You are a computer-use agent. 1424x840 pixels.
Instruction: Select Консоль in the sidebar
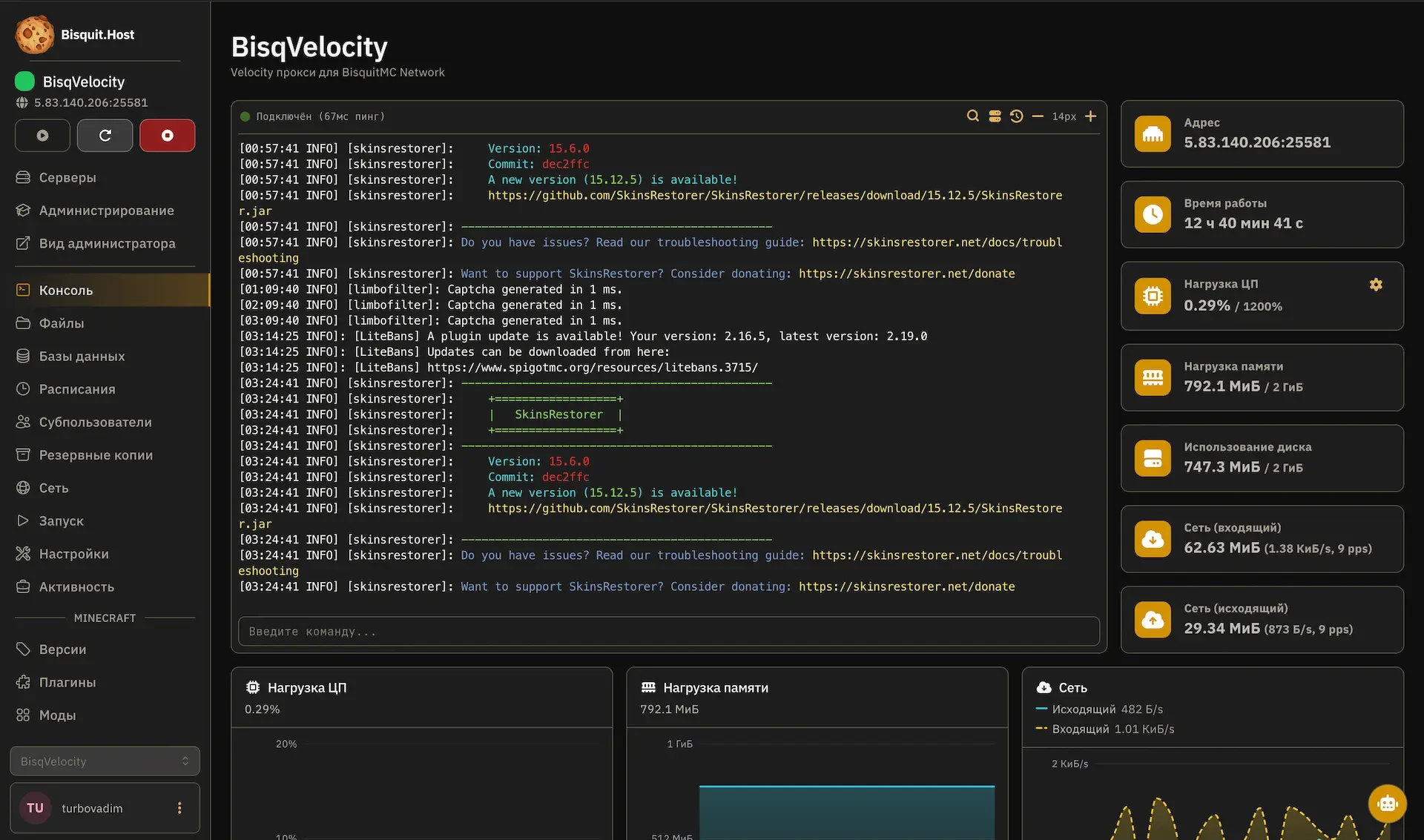point(105,290)
